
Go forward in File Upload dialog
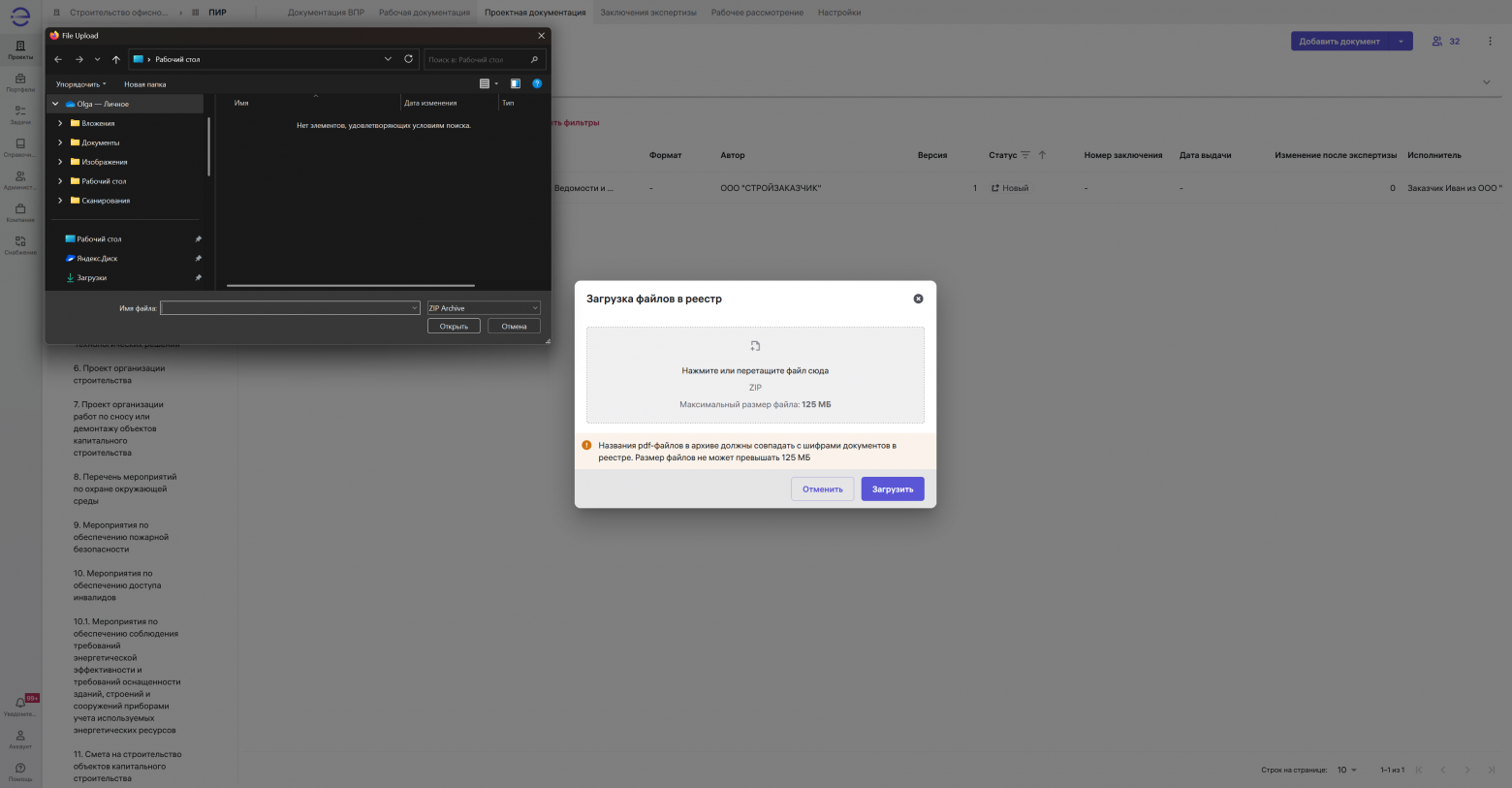click(x=79, y=59)
